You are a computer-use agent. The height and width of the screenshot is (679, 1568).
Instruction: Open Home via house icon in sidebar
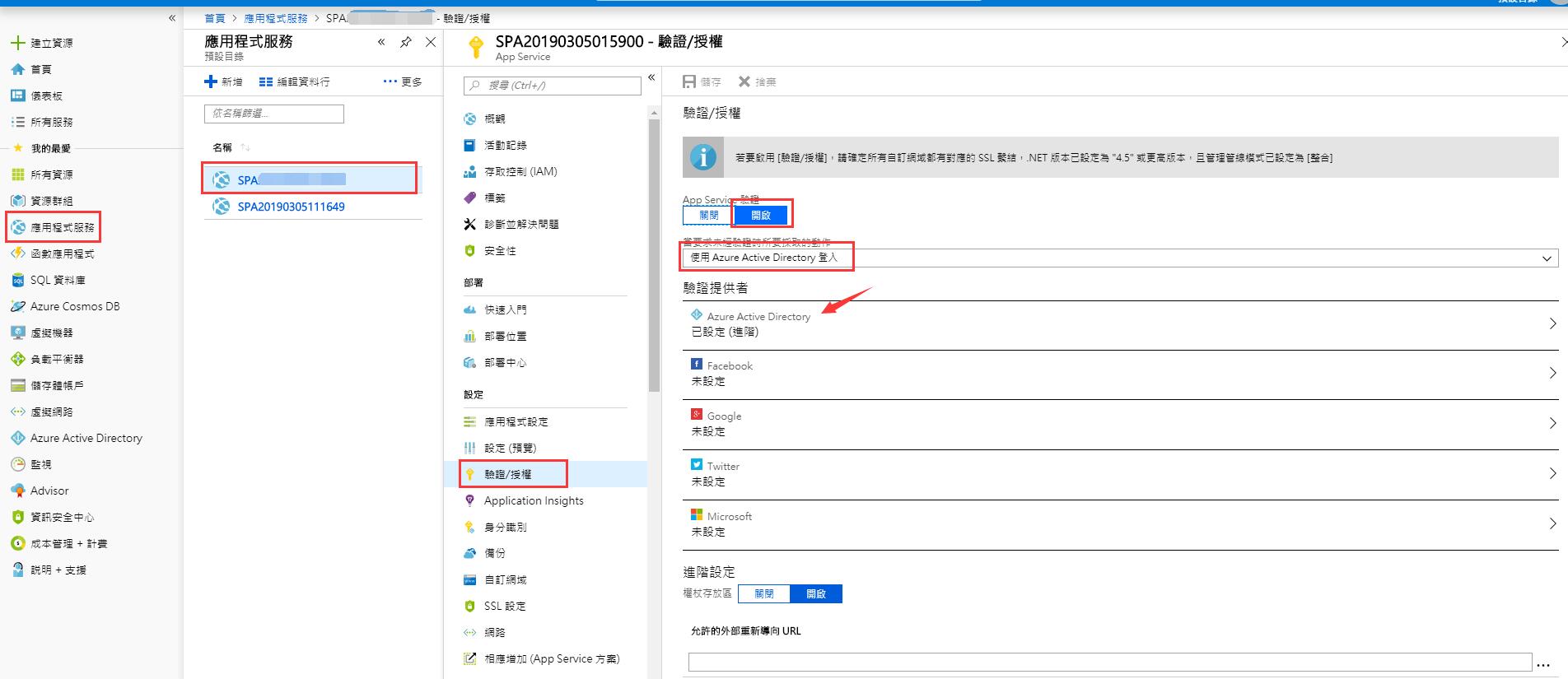(x=18, y=69)
